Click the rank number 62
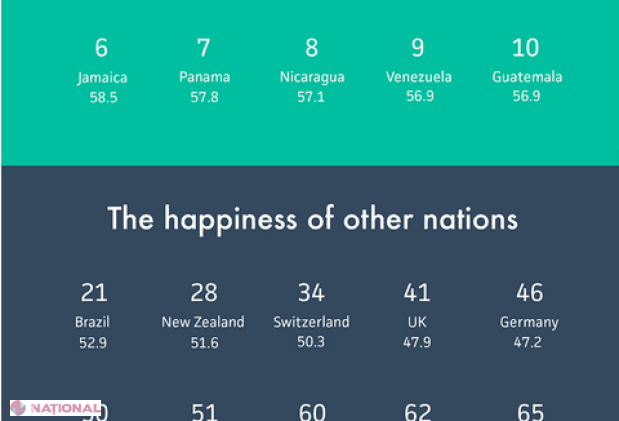 pyautogui.click(x=418, y=412)
